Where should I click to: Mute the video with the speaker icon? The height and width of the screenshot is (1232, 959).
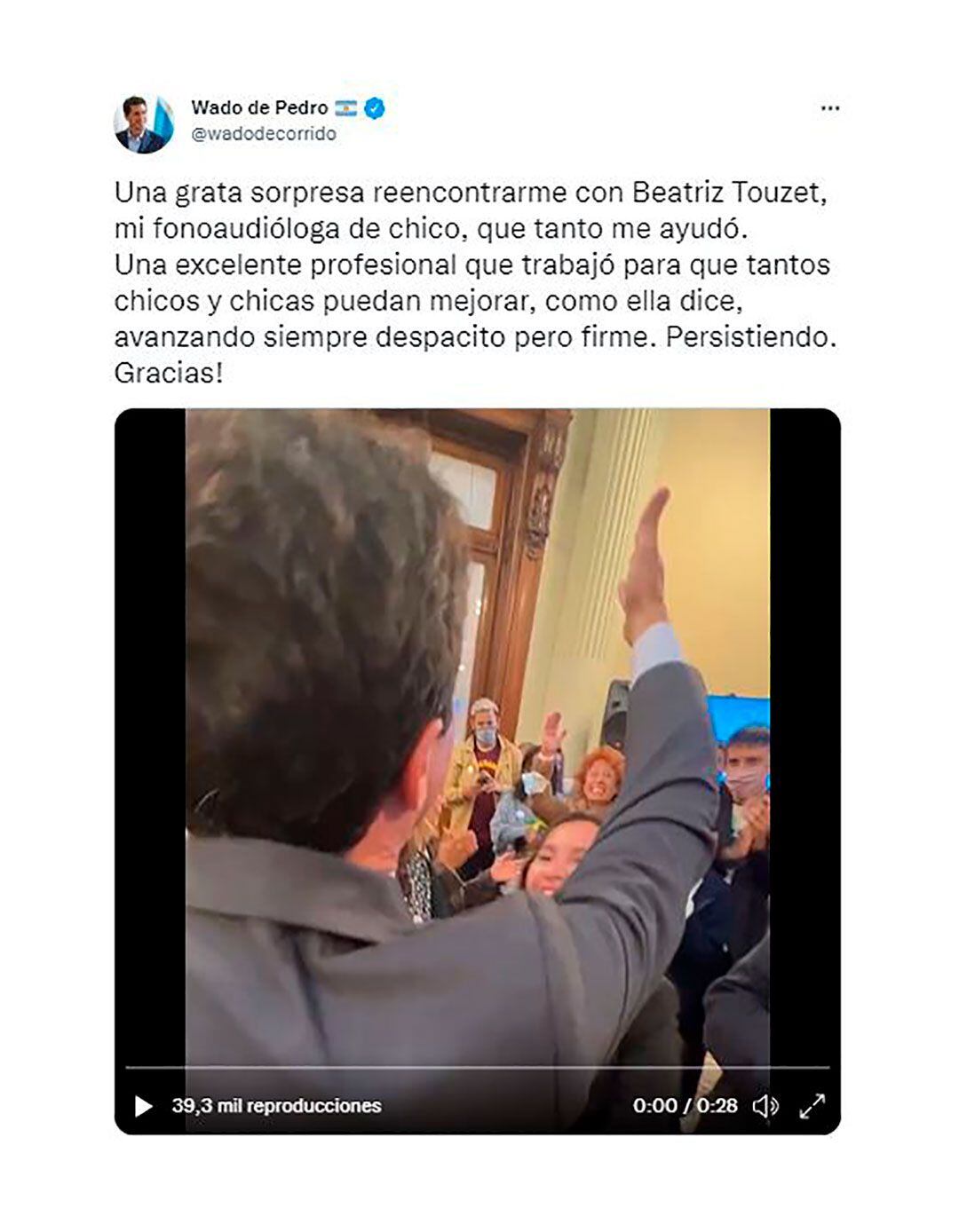[765, 1106]
